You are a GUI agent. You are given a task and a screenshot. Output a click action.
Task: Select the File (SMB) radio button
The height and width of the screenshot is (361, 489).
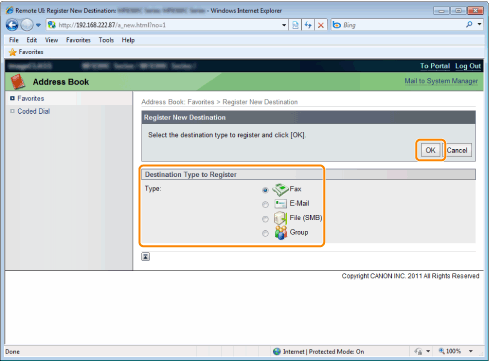[x=265, y=219]
